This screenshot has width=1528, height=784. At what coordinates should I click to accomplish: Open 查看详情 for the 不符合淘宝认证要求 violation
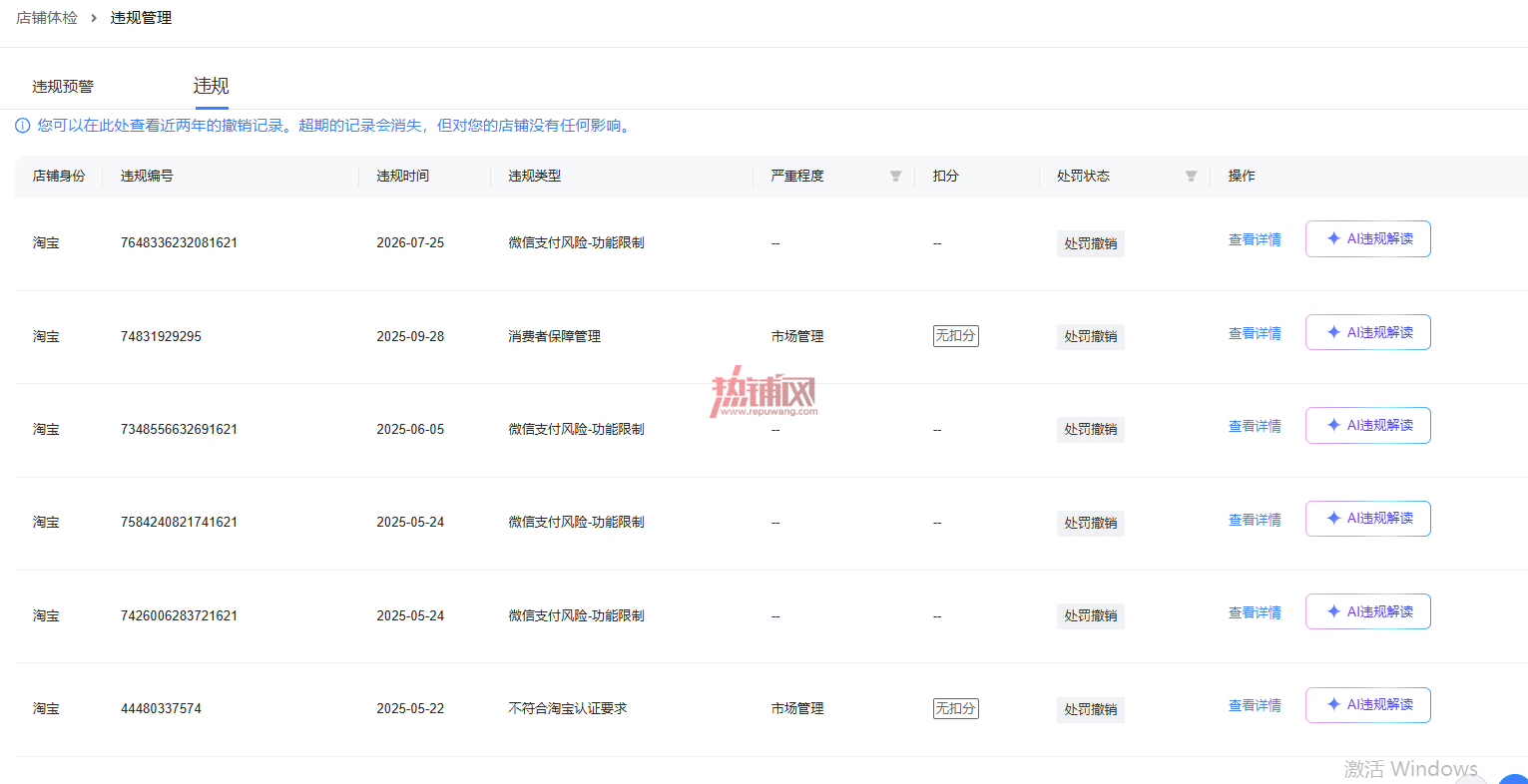(1255, 705)
